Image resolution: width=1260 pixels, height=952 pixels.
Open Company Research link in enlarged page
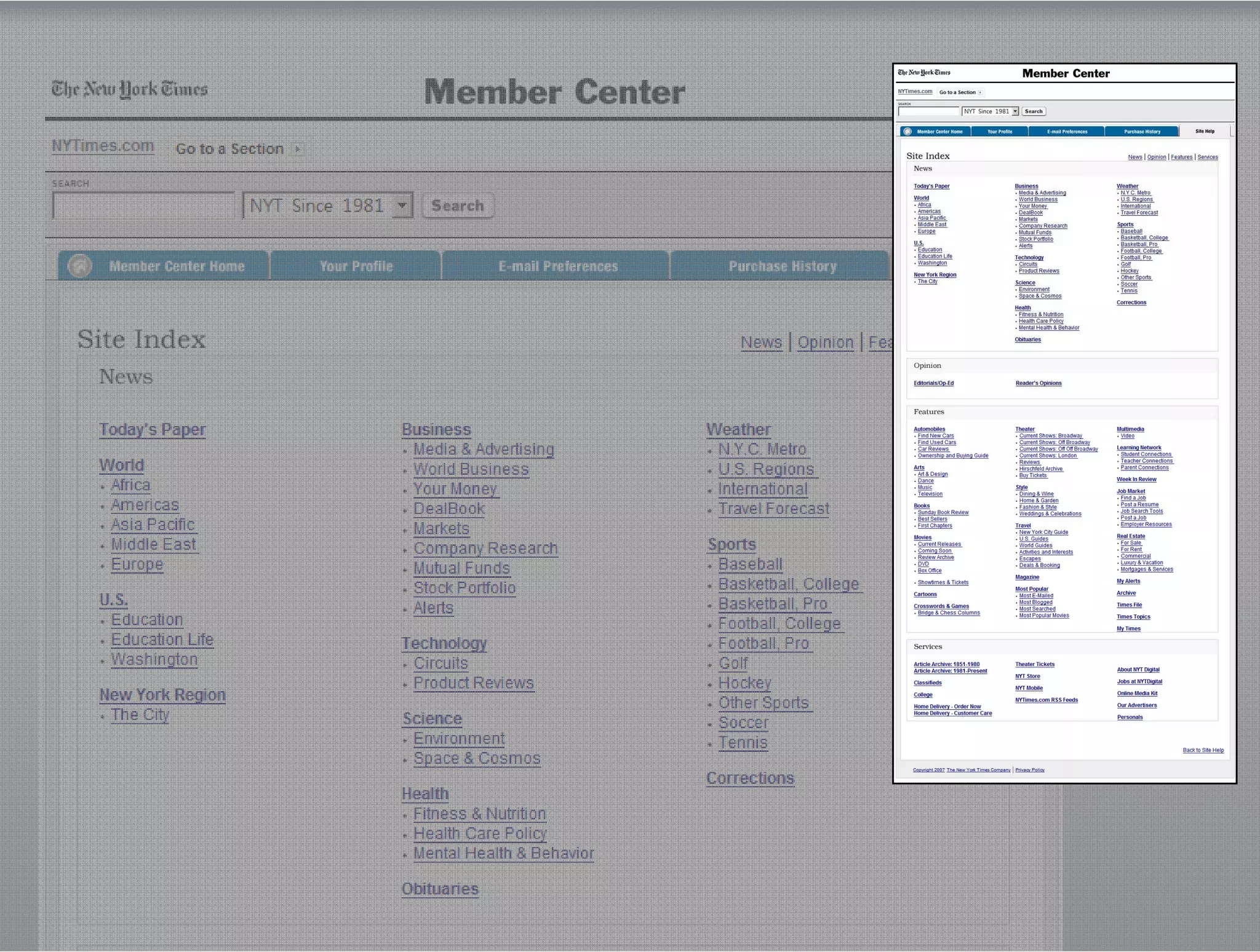(485, 549)
